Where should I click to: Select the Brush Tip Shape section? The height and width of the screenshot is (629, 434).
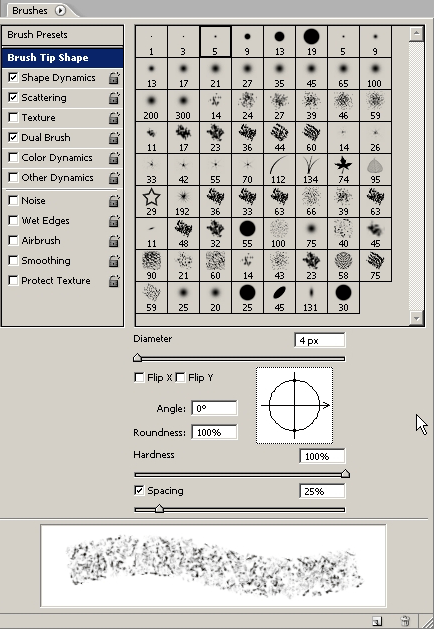pos(63,58)
